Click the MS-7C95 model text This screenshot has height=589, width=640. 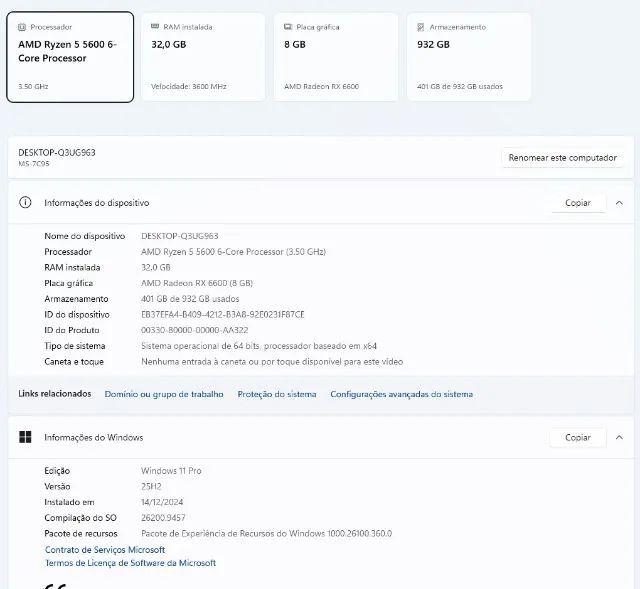click(34, 164)
